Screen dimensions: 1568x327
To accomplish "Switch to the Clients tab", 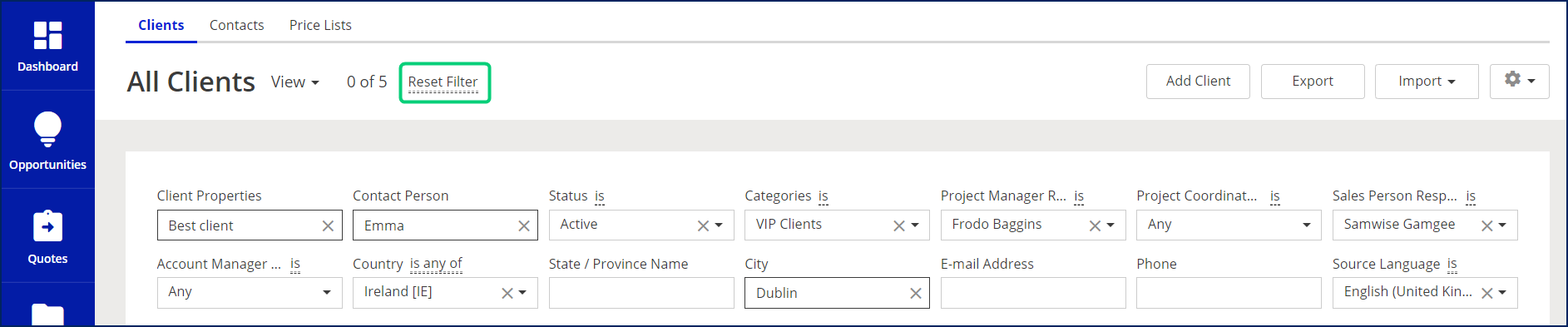I will (x=161, y=25).
